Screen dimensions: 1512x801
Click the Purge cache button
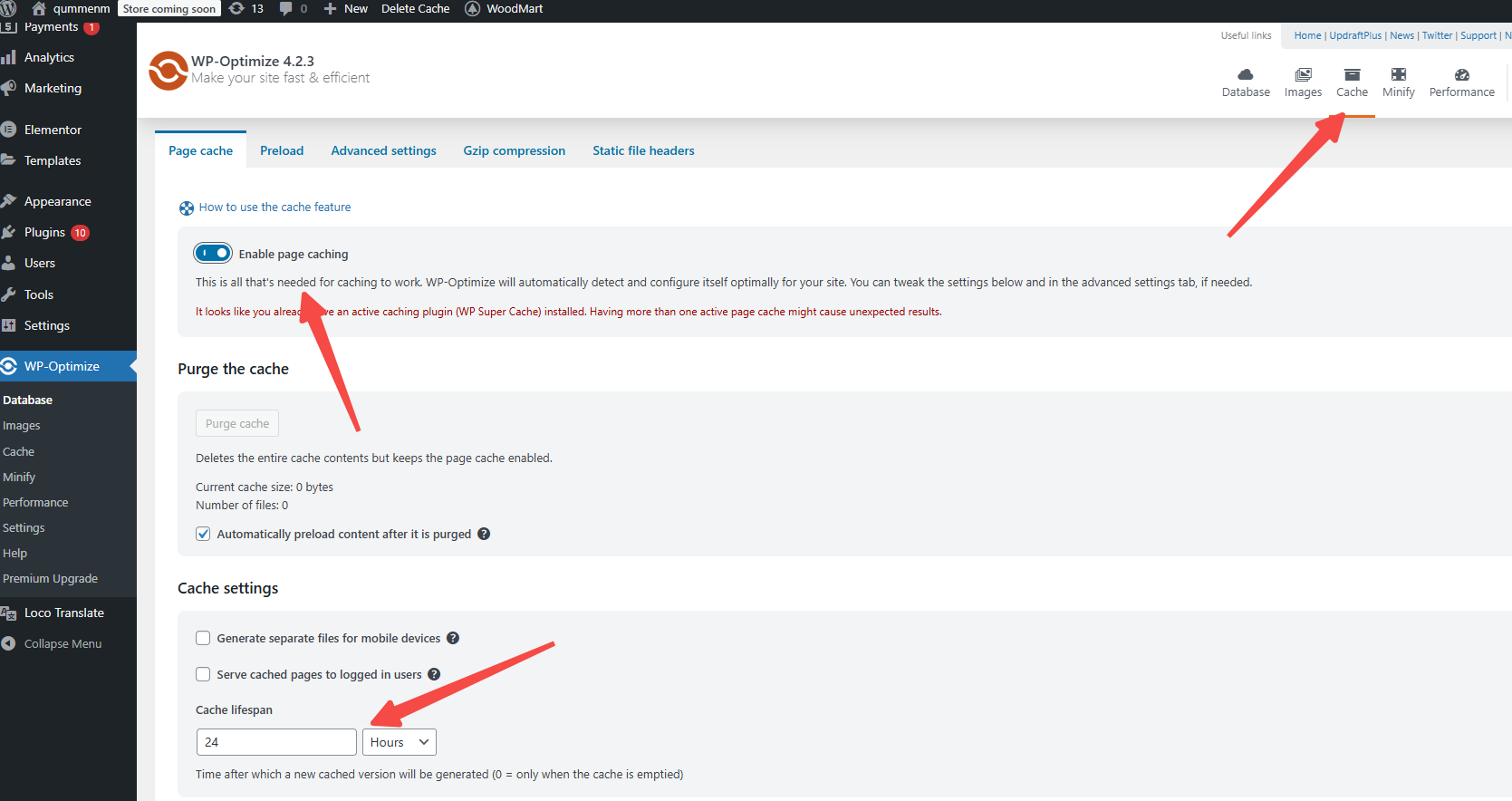point(237,423)
